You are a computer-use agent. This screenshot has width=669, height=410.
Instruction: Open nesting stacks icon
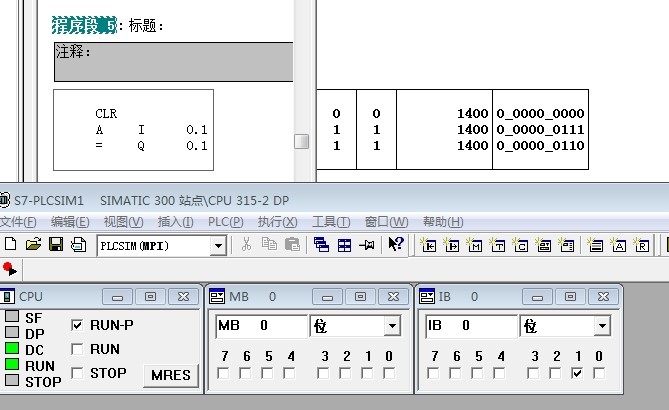[595, 245]
